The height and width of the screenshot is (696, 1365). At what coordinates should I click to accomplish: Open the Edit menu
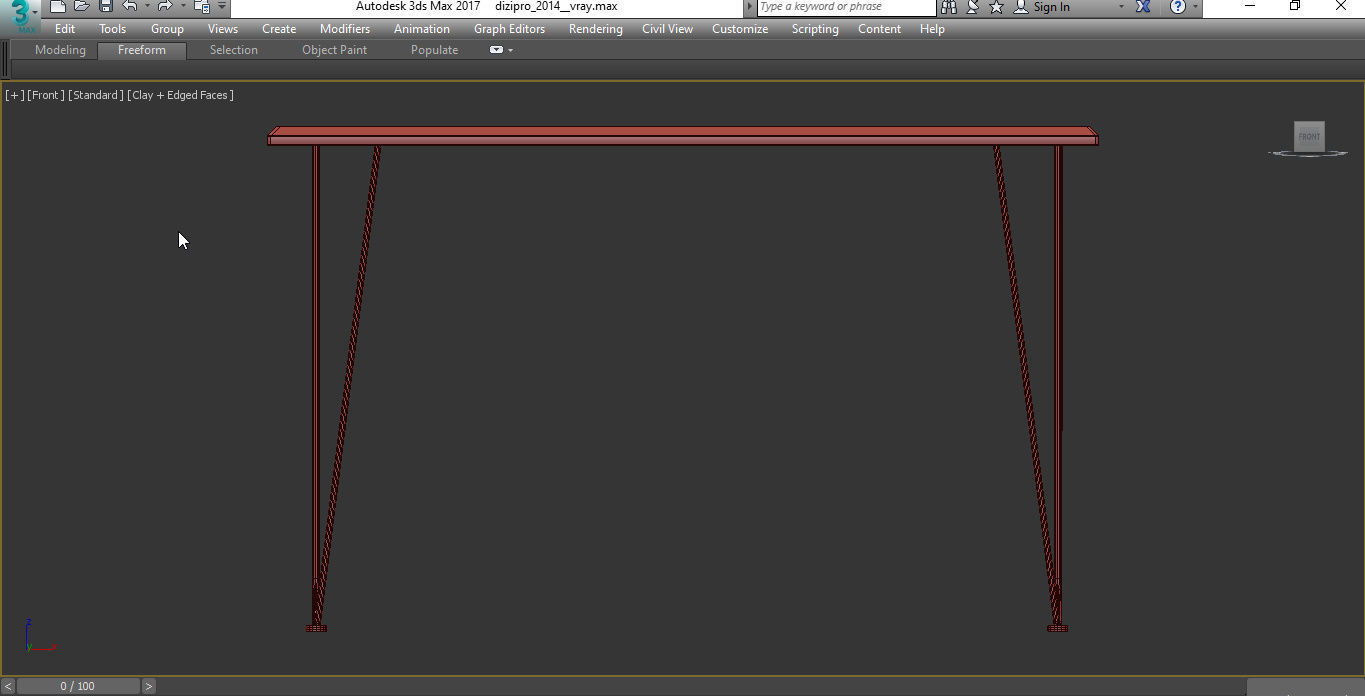click(x=65, y=29)
